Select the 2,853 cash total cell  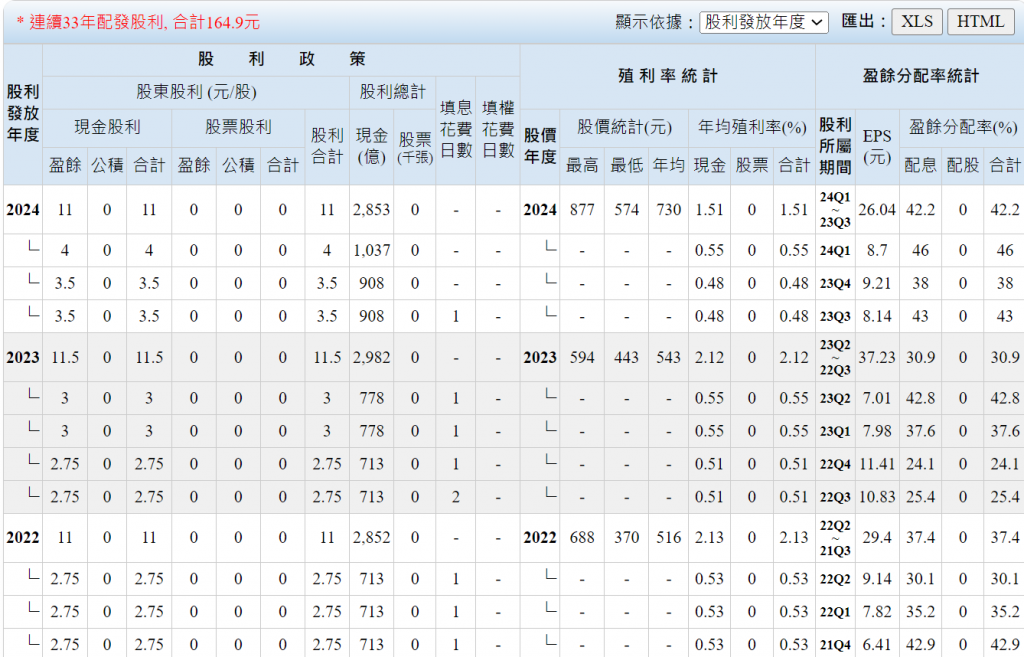pos(371,210)
